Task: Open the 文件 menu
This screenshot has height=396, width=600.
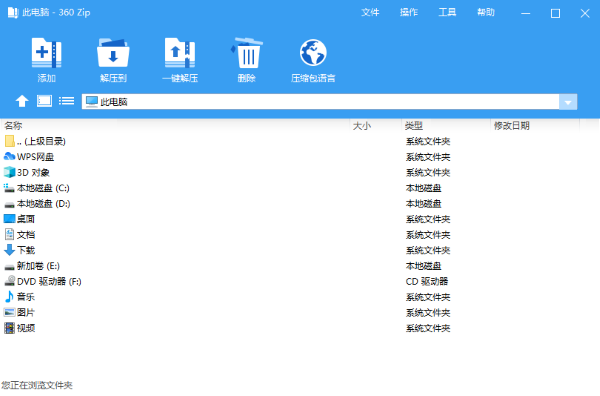Action: click(370, 13)
